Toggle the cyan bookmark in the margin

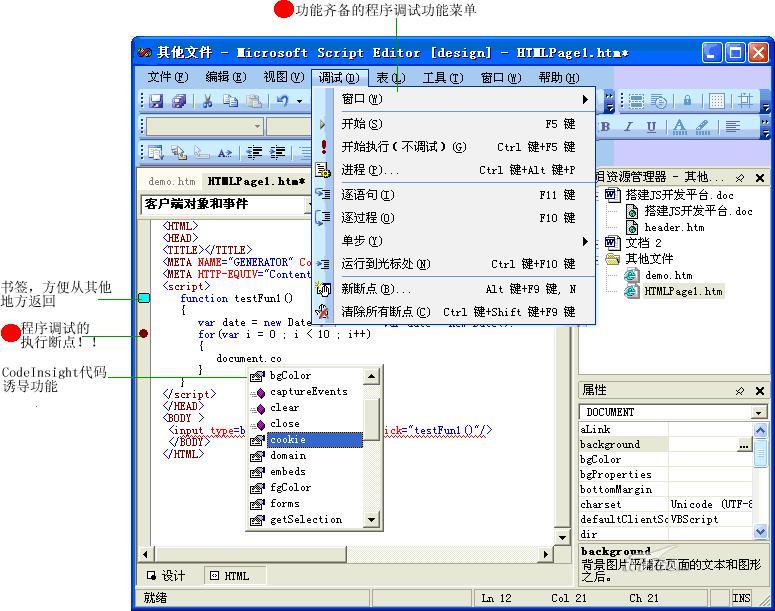[x=144, y=298]
